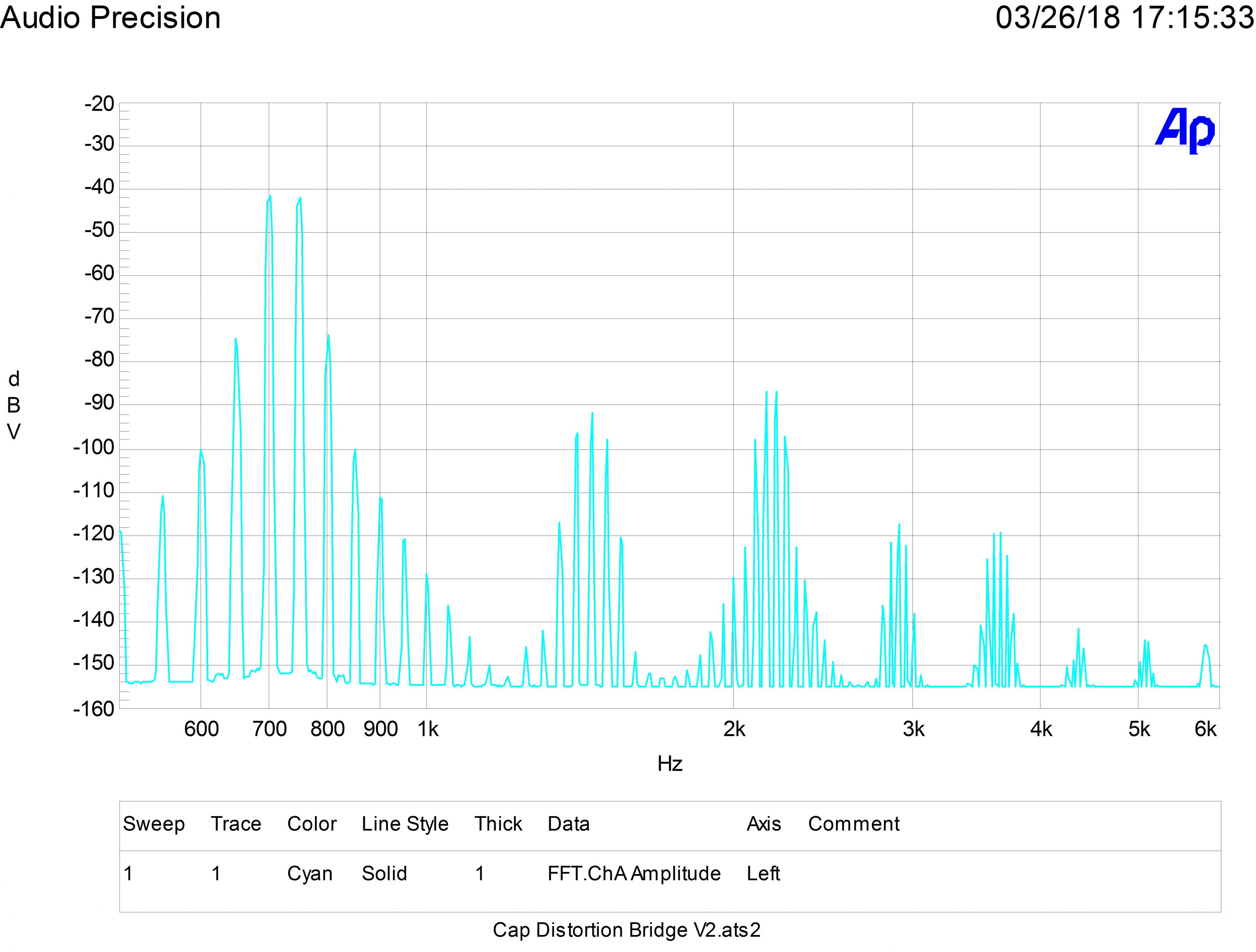The width and height of the screenshot is (1256, 952).
Task: Click the 900 frequency axis label
Action: pyautogui.click(x=381, y=729)
